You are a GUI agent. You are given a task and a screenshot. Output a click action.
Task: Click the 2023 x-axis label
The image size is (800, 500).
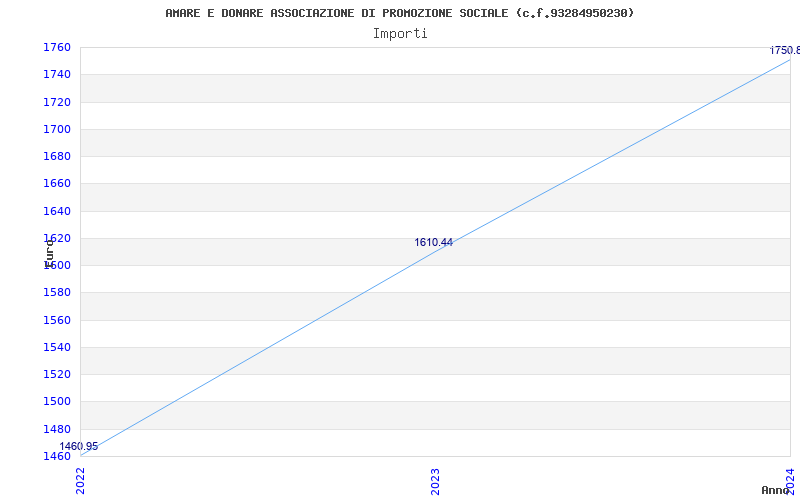coord(435,481)
